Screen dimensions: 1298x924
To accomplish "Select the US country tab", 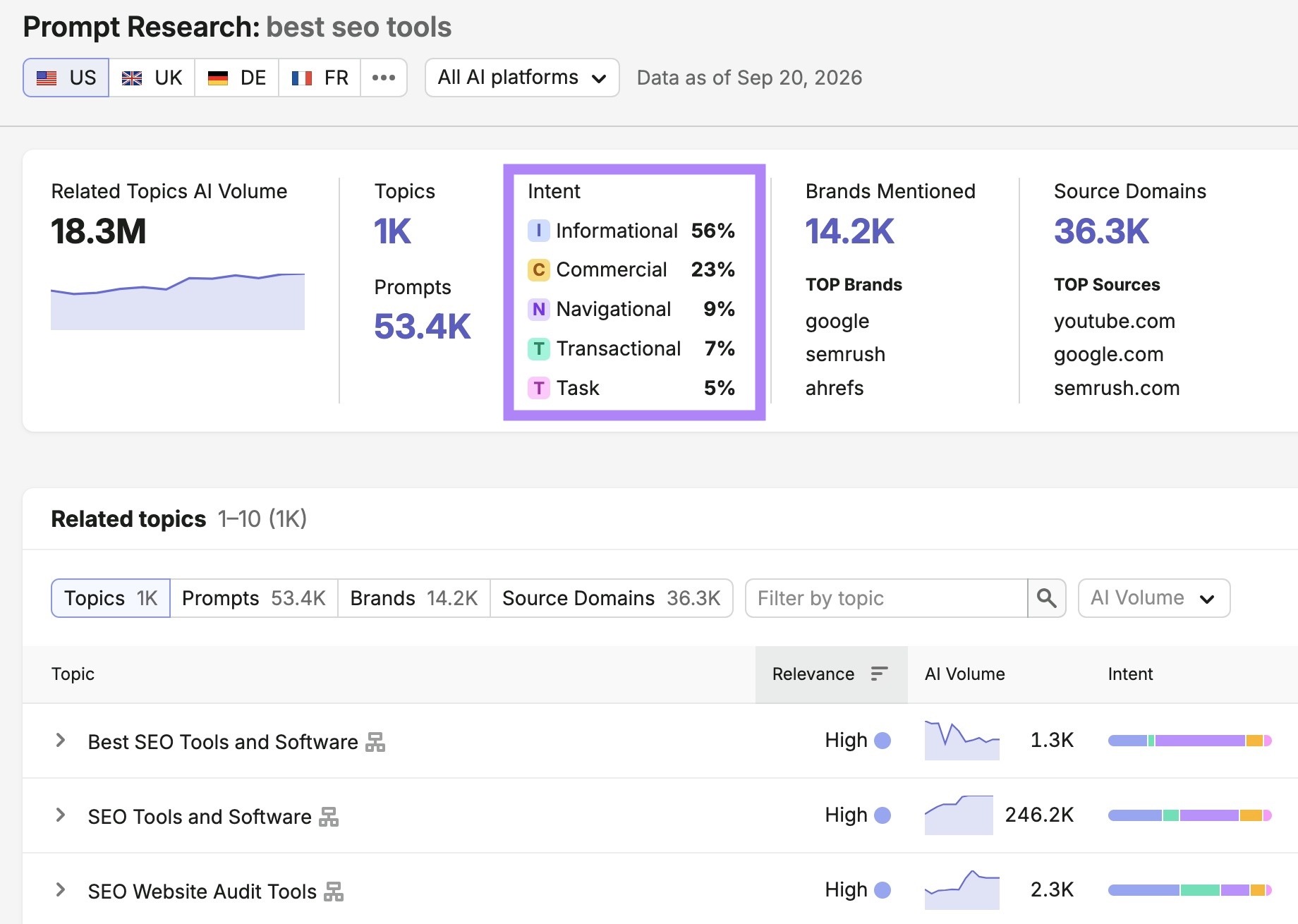I will (66, 78).
